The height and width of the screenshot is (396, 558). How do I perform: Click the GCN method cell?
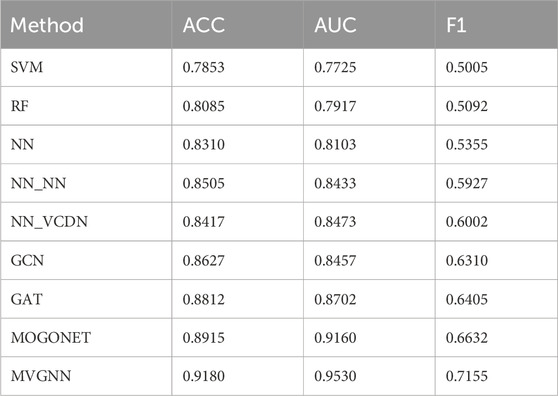click(27, 260)
